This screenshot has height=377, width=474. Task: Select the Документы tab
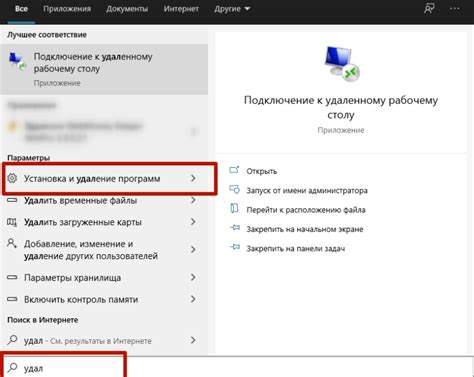tap(127, 9)
